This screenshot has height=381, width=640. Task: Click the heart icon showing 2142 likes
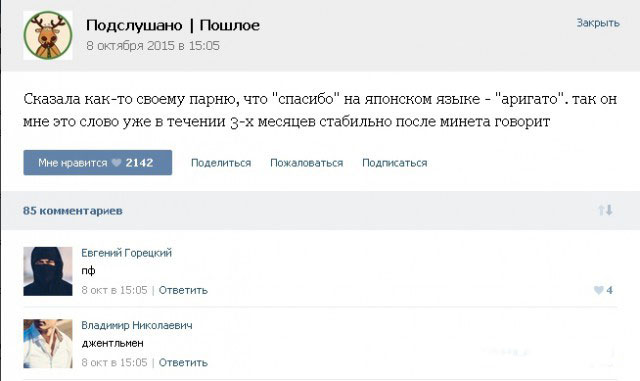click(117, 163)
